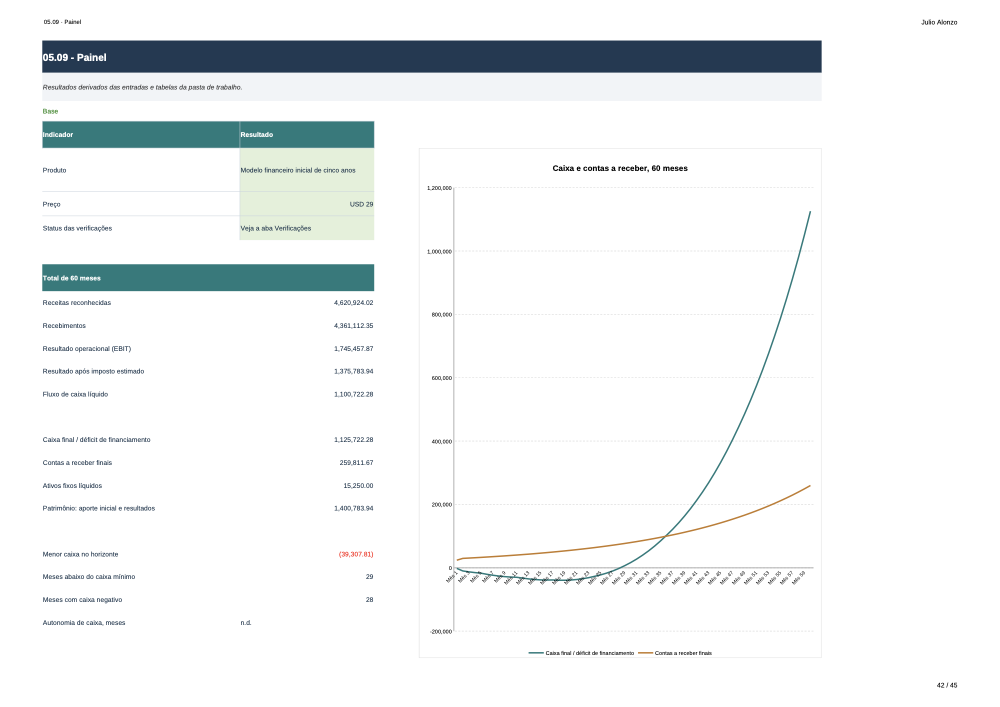
Task: Select the Autonomia de caixa n.d. cell
Action: tap(246, 623)
